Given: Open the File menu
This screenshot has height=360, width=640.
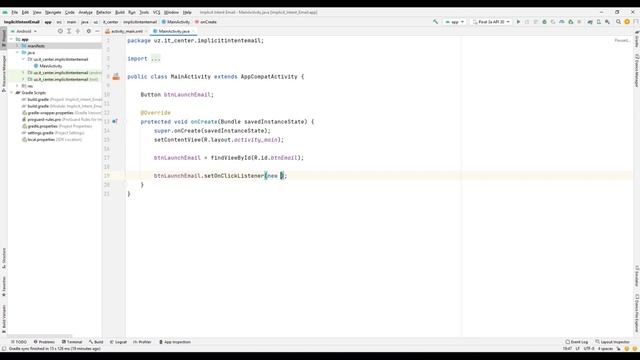Looking at the screenshot, I should coord(14,12).
